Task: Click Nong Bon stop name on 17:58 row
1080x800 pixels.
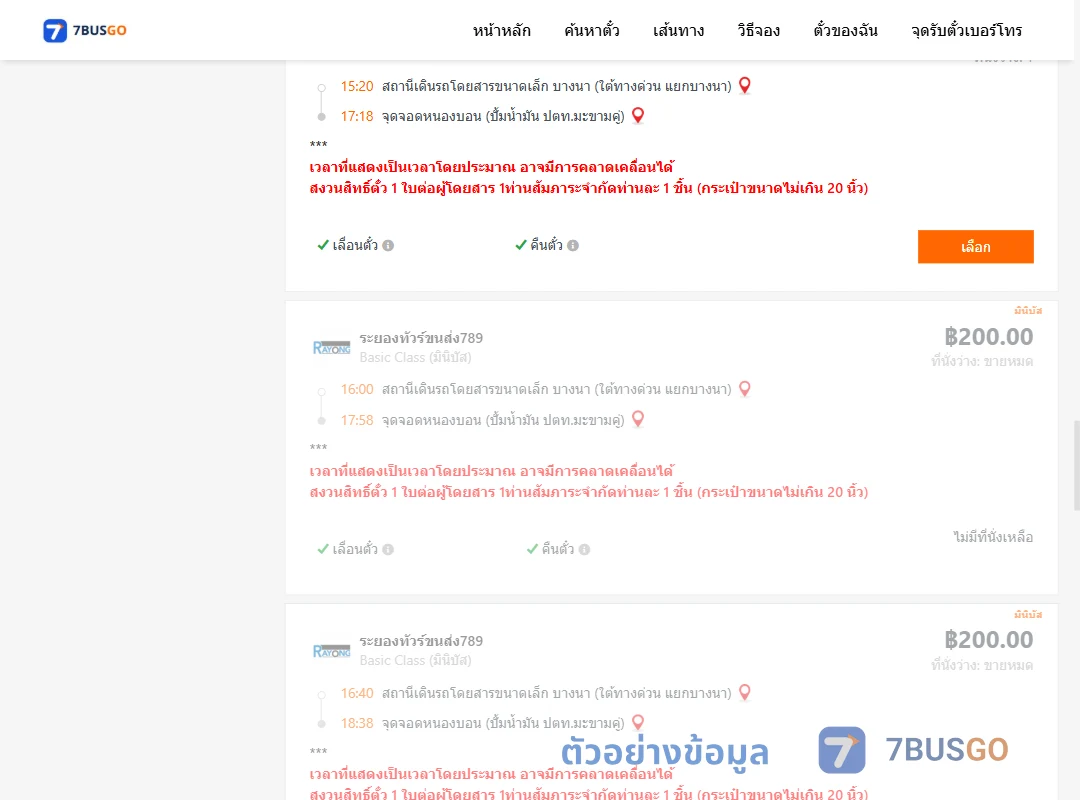Action: (x=503, y=420)
